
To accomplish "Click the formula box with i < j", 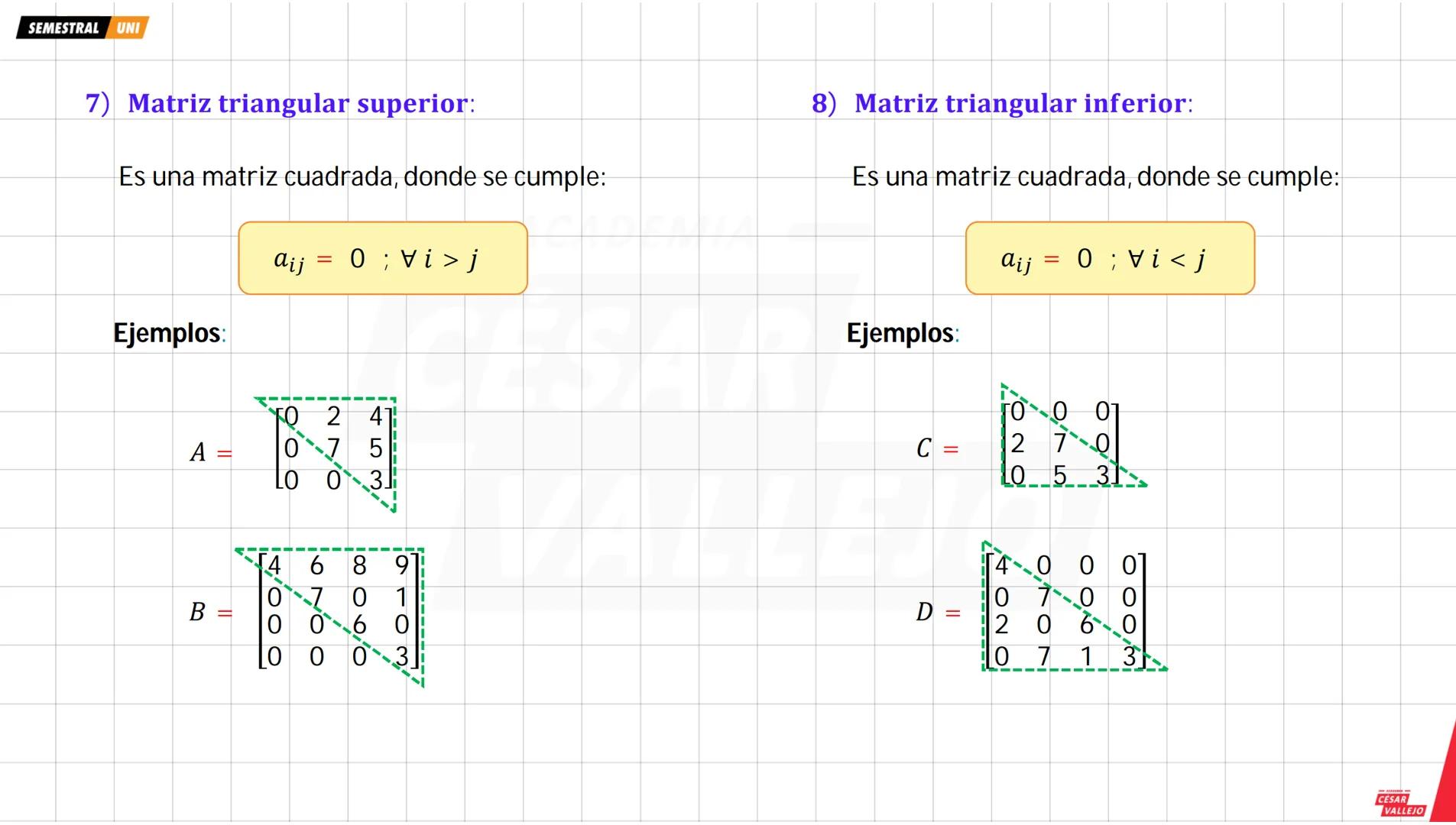I will tap(1110, 258).
